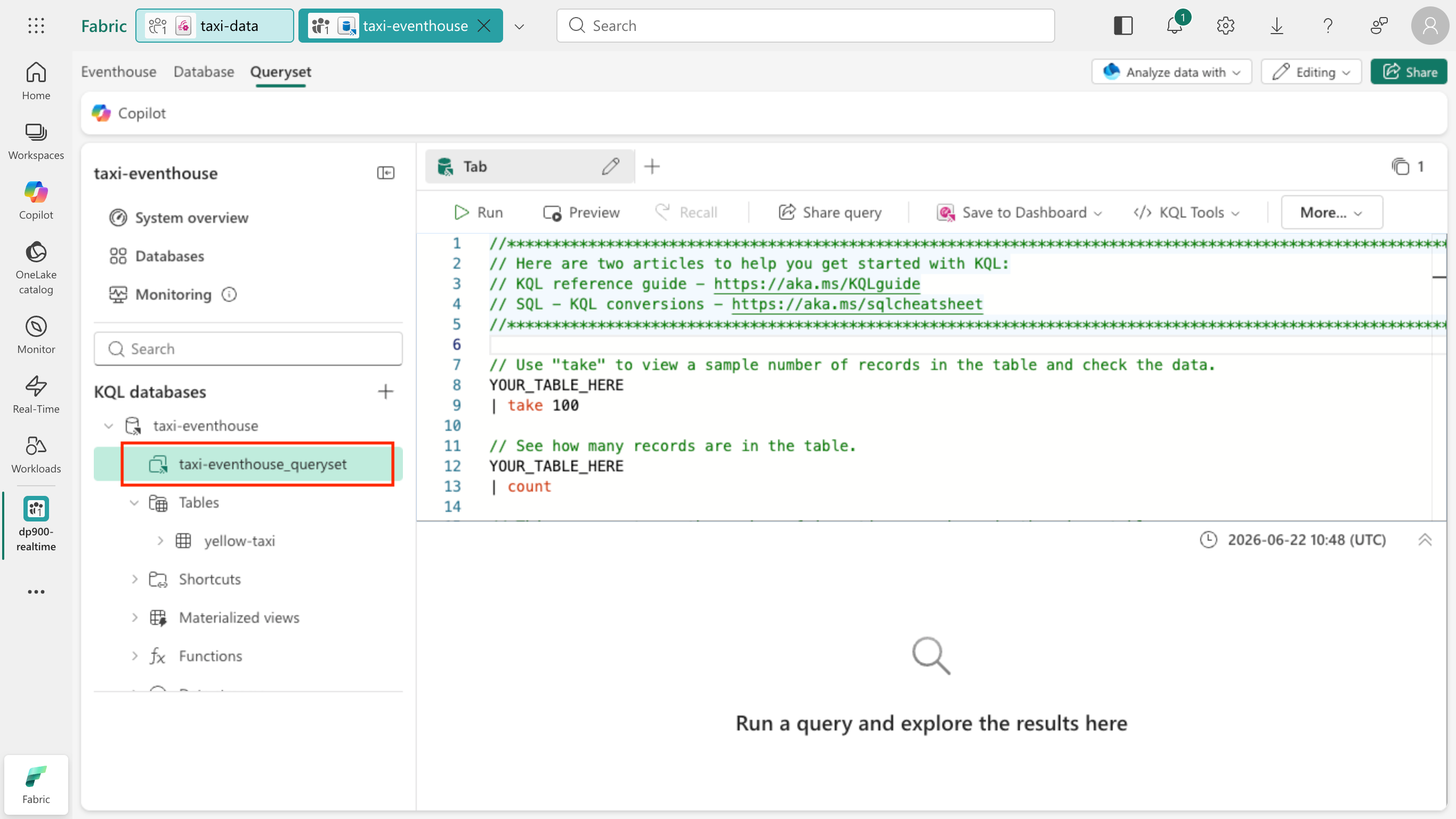Image resolution: width=1456 pixels, height=819 pixels.
Task: Click the feedback icon in the header
Action: point(1379,26)
